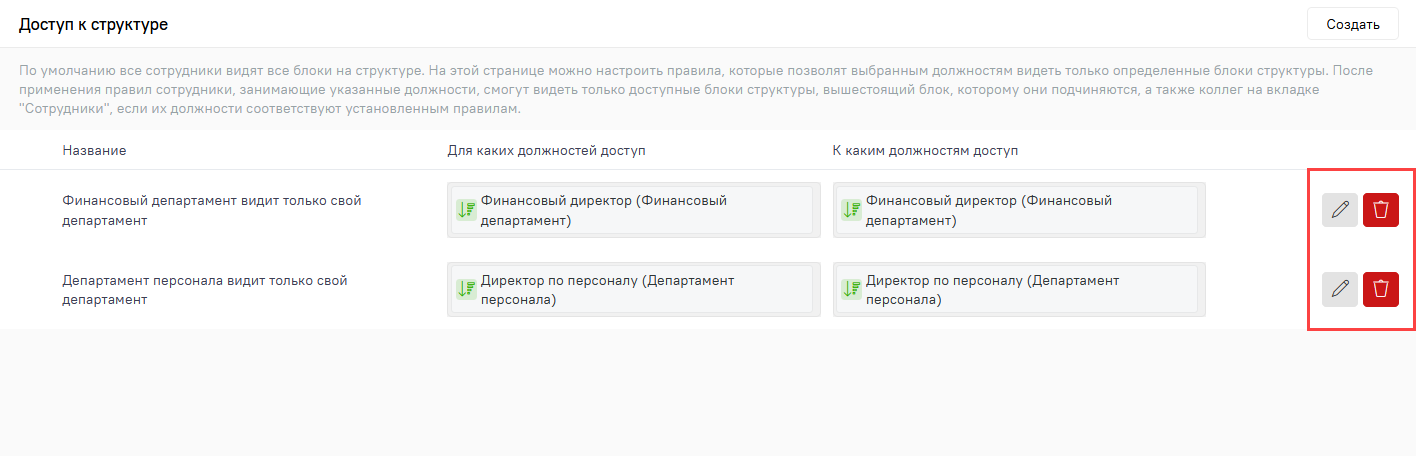Click the Для каких должностей доступ header
This screenshot has height=456, width=1416.
point(546,150)
